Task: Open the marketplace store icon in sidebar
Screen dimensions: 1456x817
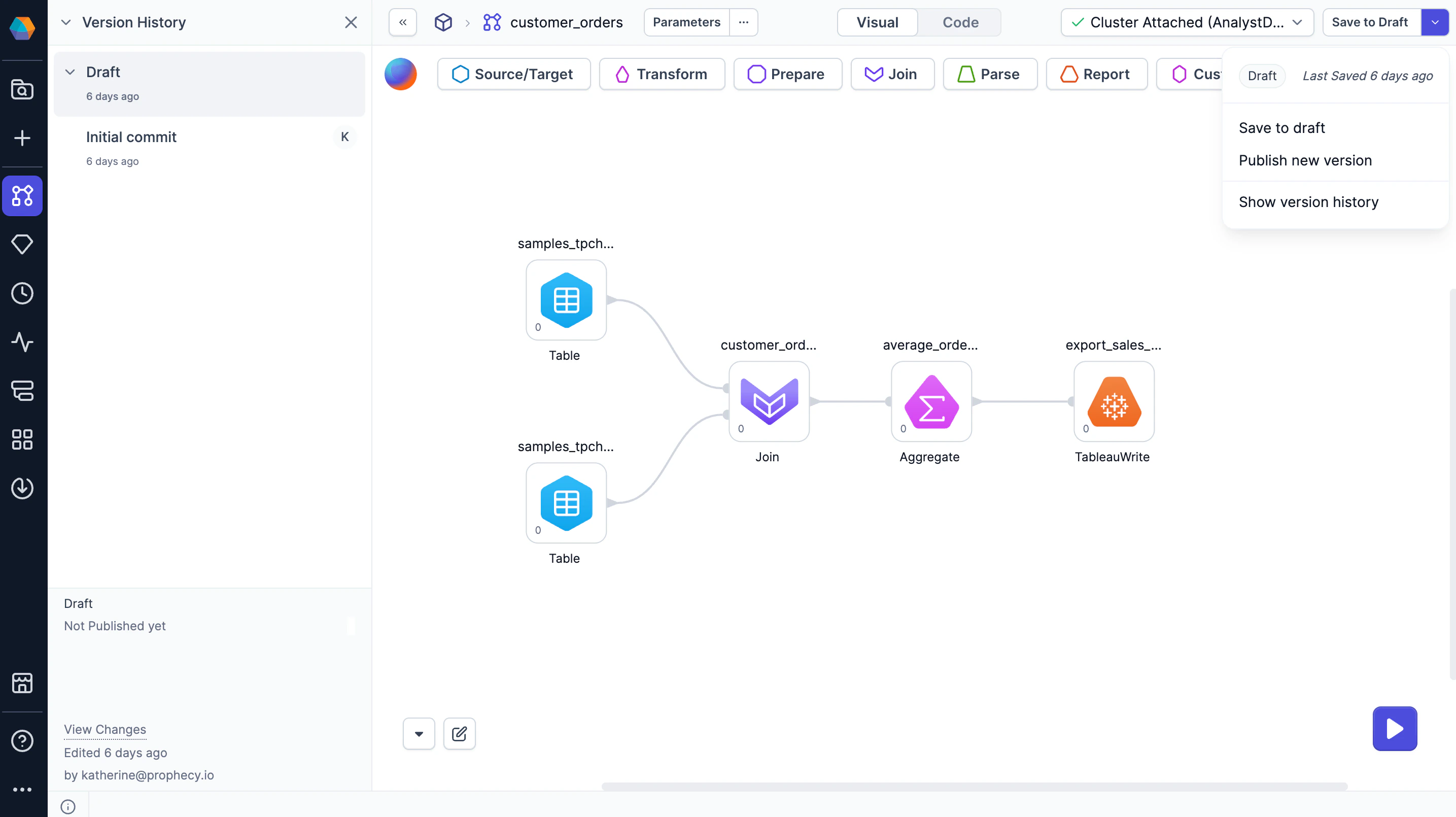Action: (x=23, y=683)
